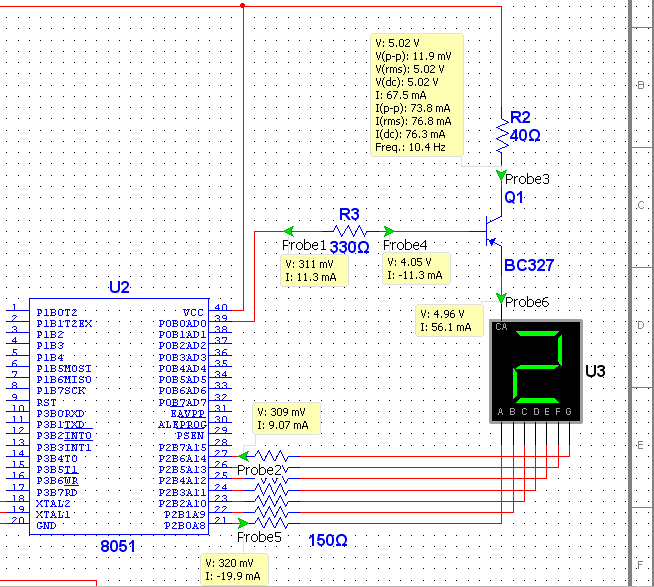Click pin label P1B5MOSI on U2

[x=64, y=369]
